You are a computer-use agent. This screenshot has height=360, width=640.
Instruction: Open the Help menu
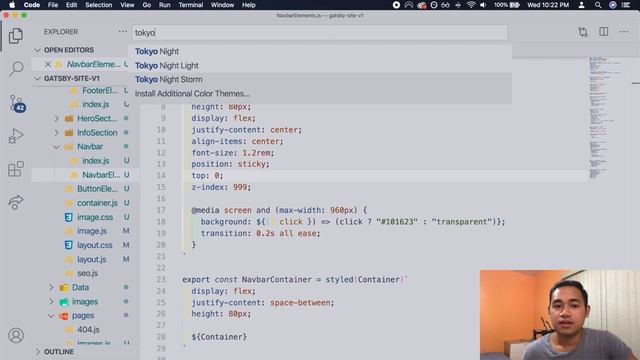(249, 5)
